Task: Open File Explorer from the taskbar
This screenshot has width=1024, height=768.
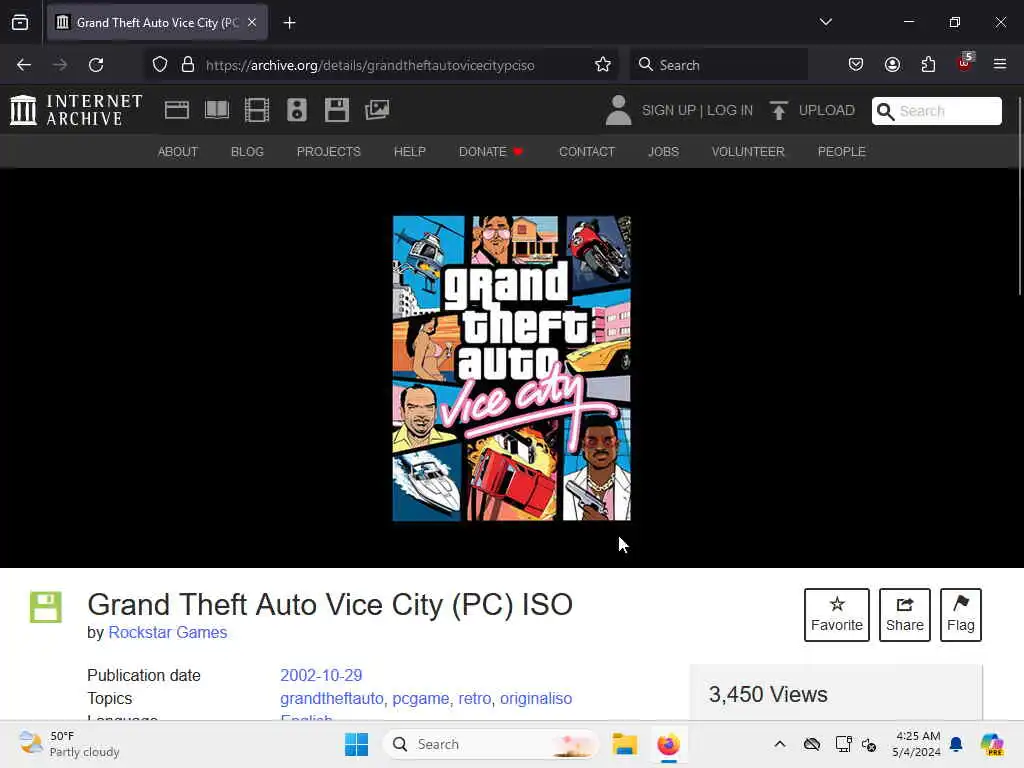Action: pyautogui.click(x=624, y=744)
